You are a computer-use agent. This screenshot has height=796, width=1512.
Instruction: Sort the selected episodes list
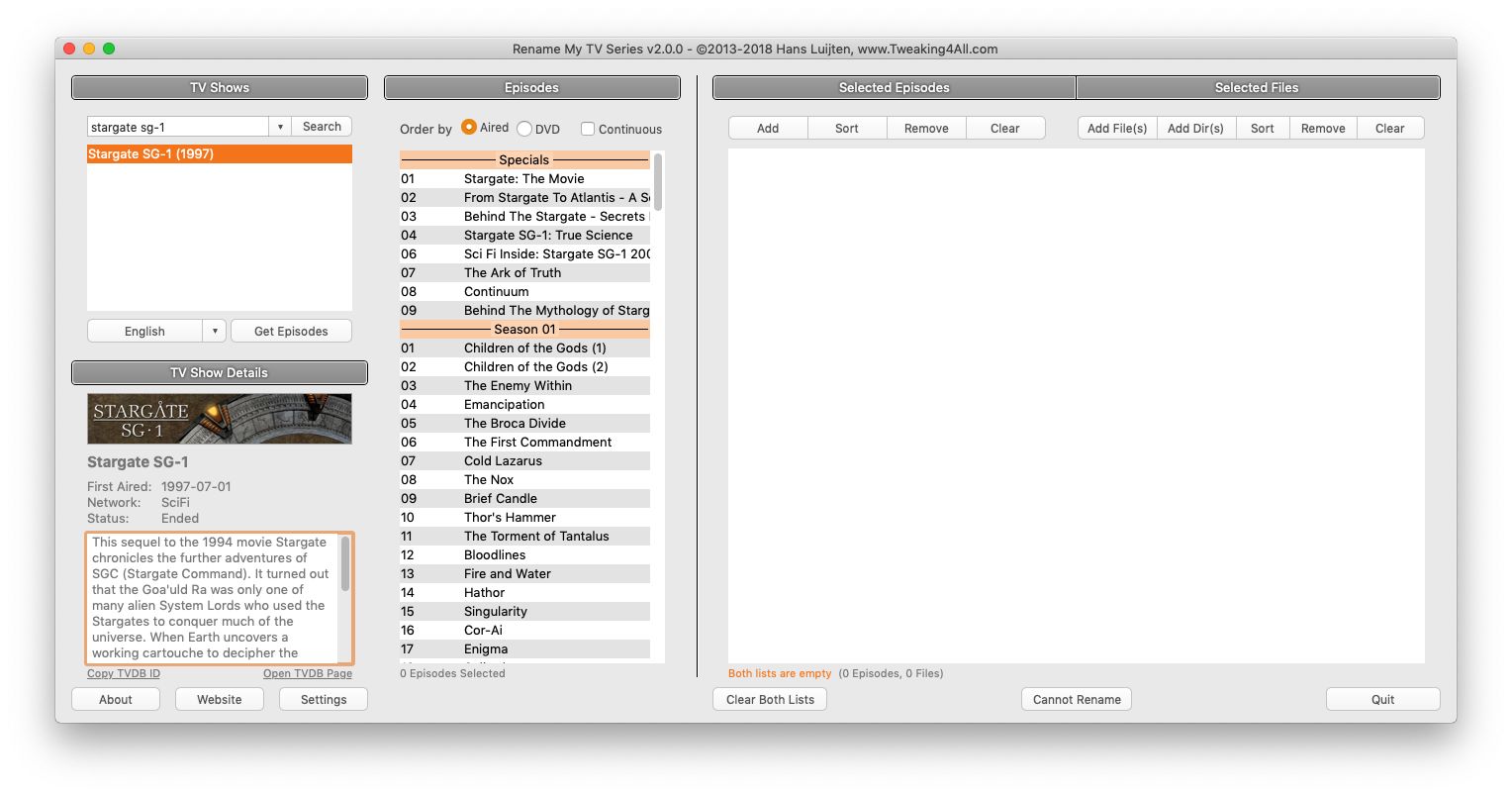pos(847,129)
